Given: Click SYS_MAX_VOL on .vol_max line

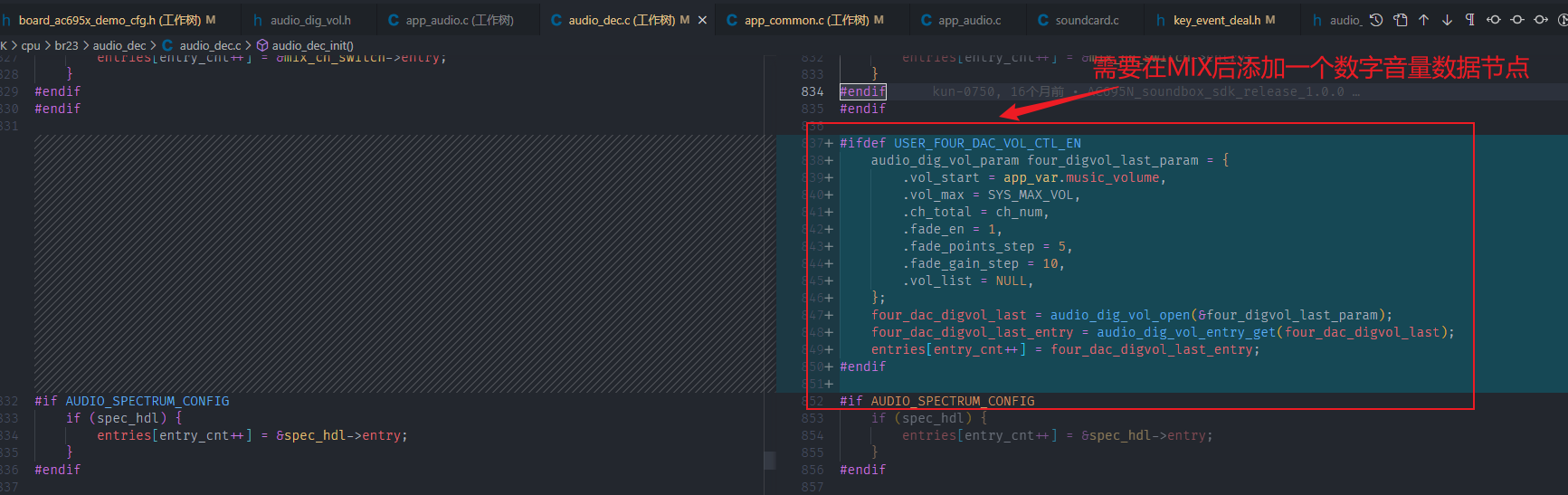Looking at the screenshot, I should pos(1030,195).
